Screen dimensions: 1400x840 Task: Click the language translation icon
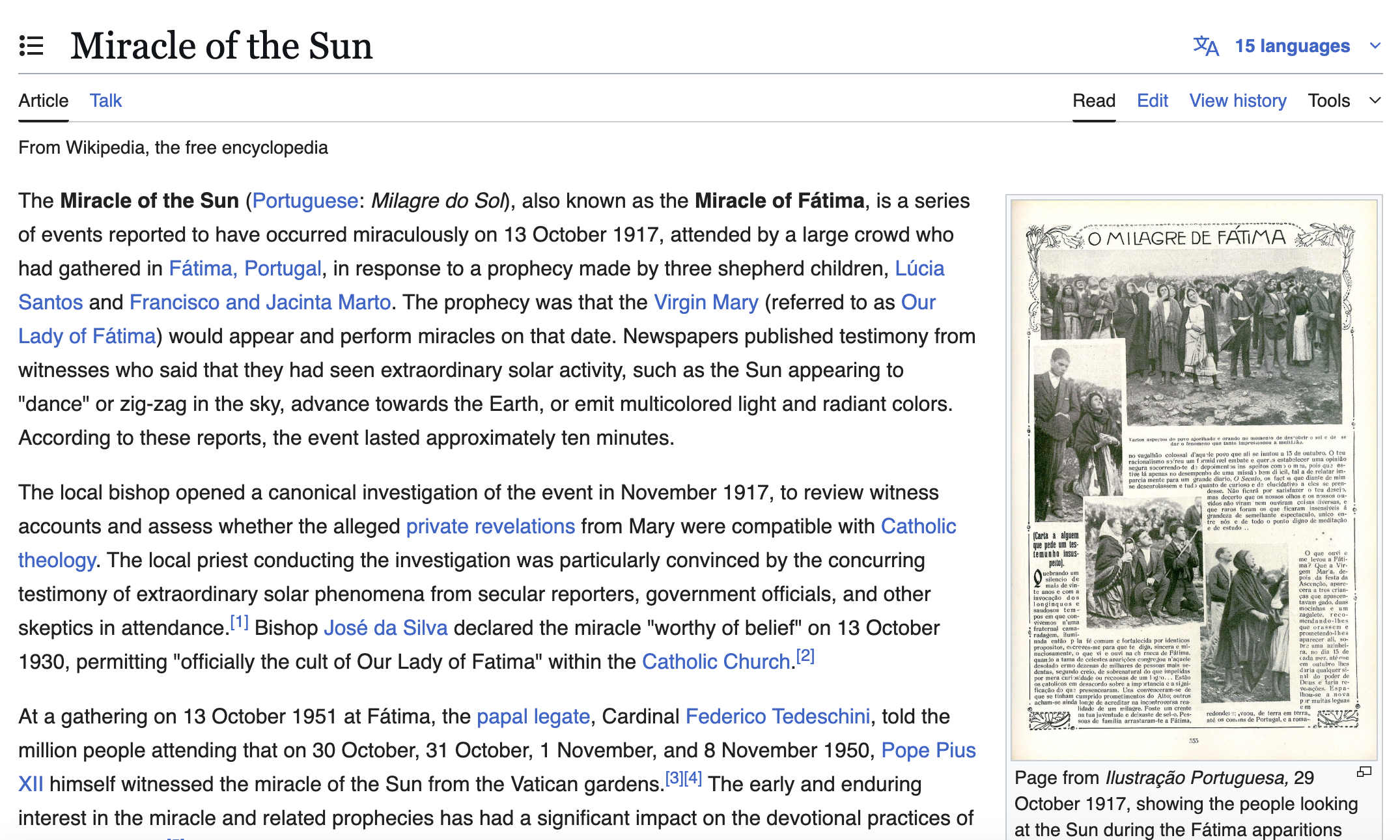click(x=1205, y=46)
